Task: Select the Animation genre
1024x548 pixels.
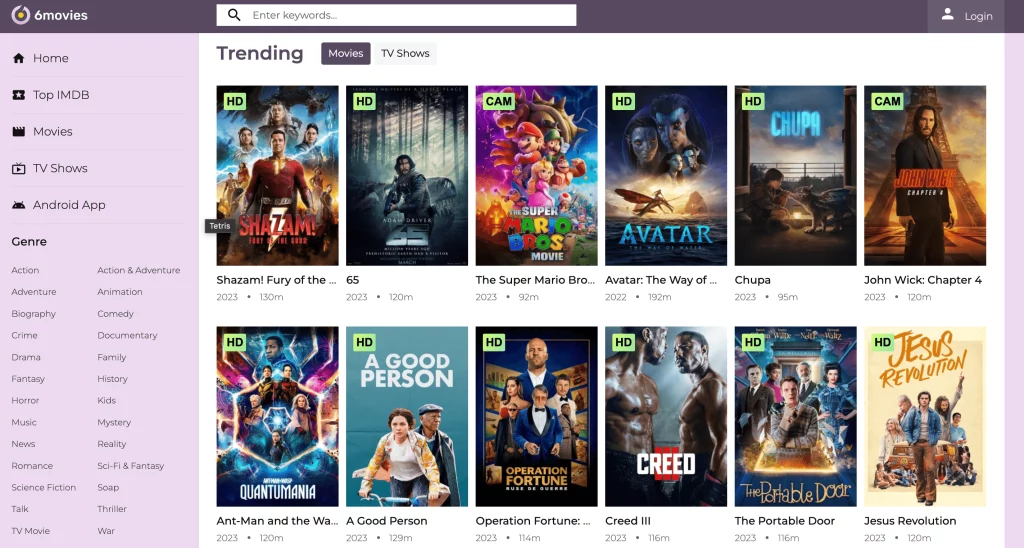Action: 120,292
